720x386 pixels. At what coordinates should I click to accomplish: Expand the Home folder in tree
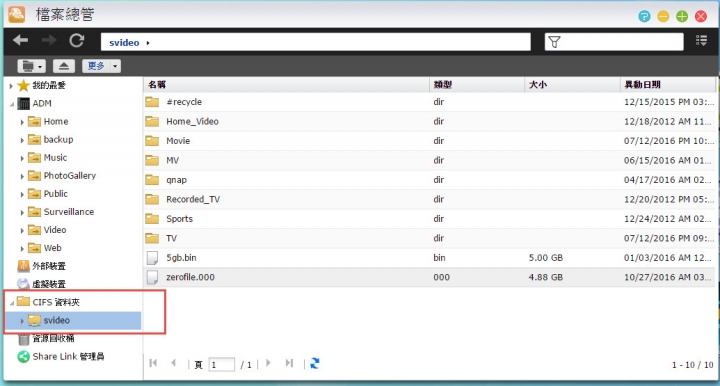[22, 122]
